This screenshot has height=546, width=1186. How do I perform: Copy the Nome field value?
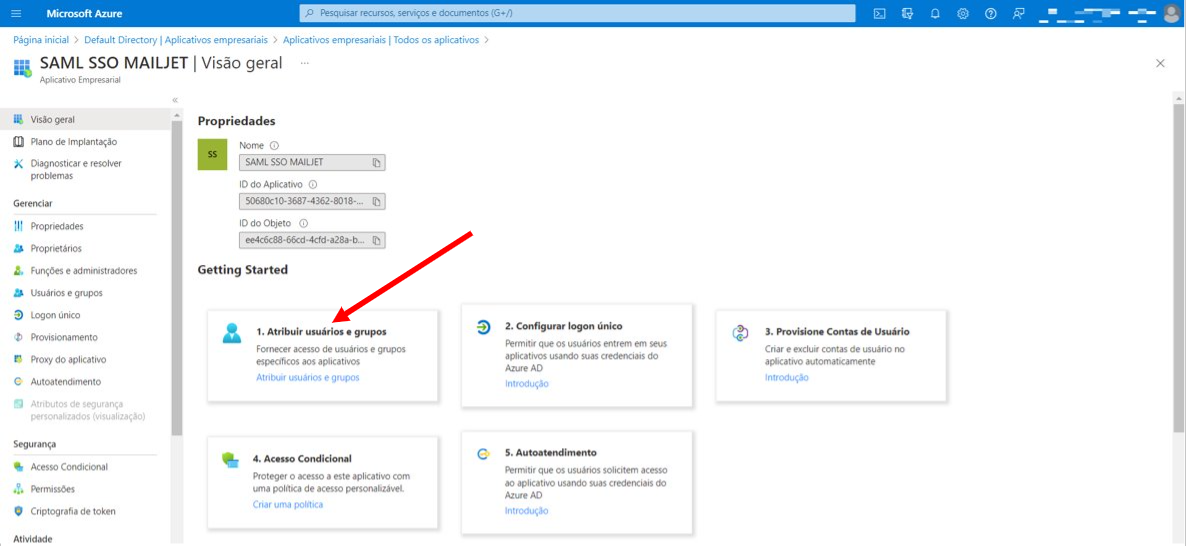pyautogui.click(x=377, y=162)
